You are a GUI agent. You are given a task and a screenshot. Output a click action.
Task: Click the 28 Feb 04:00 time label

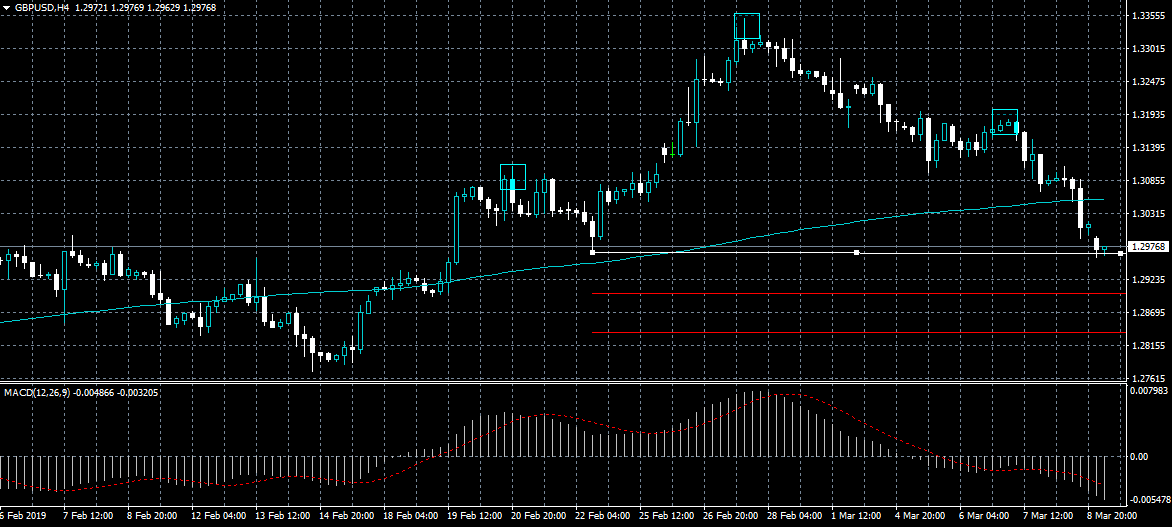[x=796, y=516]
